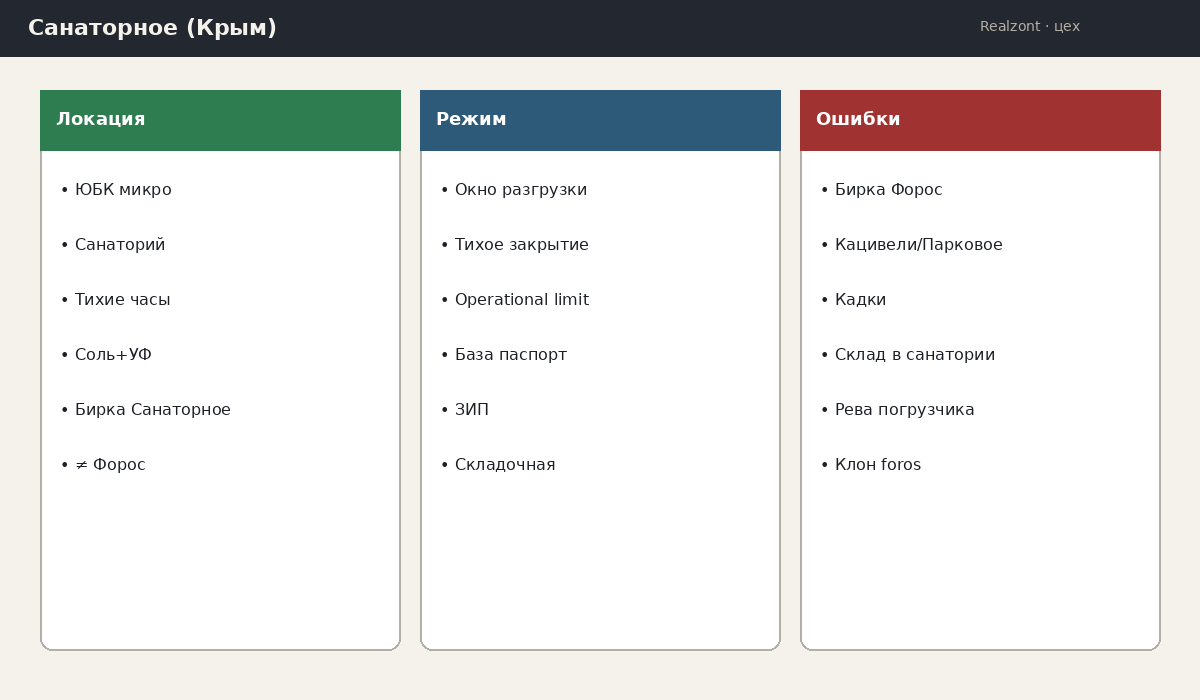Click the Локация column header

point(220,120)
